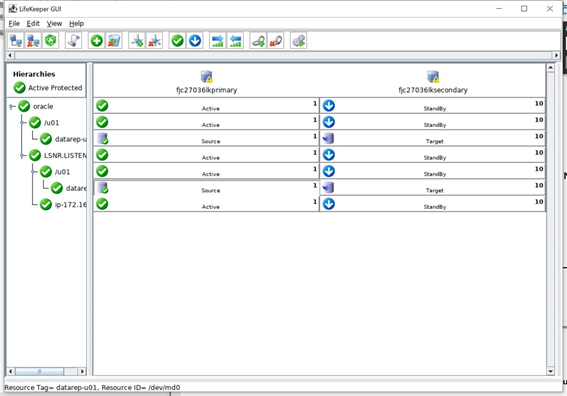Click the hierarchy panel horizontal scrollbar thumb
Image resolution: width=567 pixels, height=396 pixels.
tap(39, 371)
